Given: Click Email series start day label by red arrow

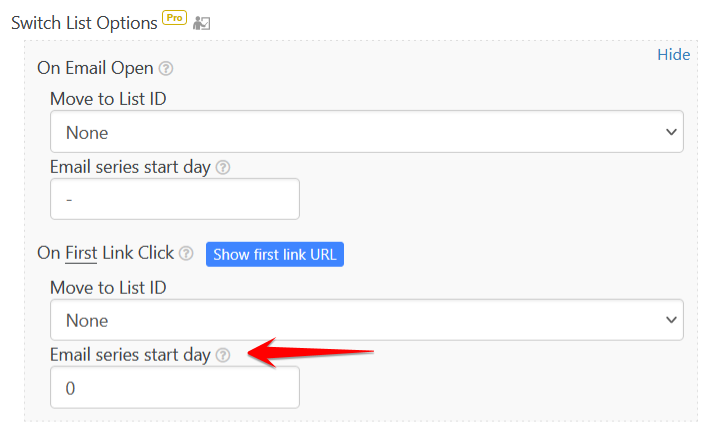Looking at the screenshot, I should point(130,356).
